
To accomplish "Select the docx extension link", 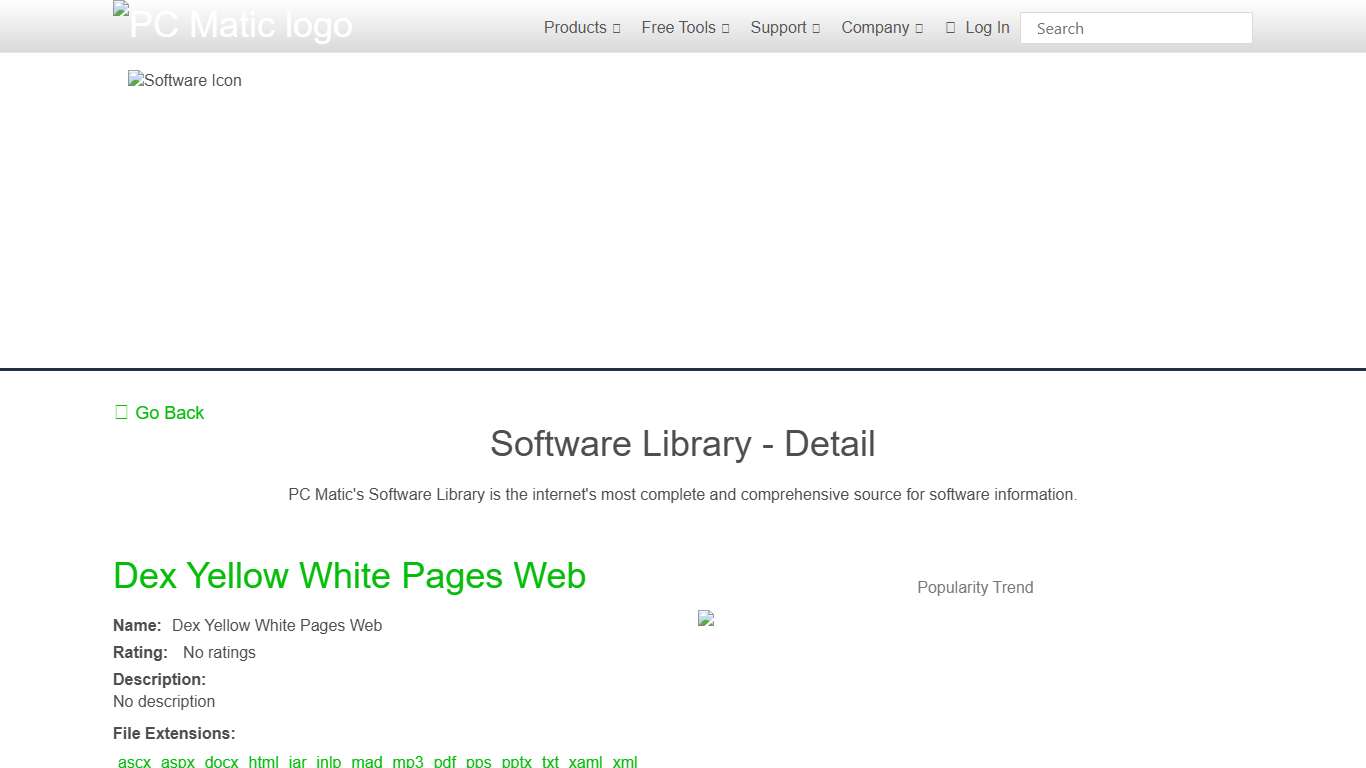I will click(x=221, y=761).
